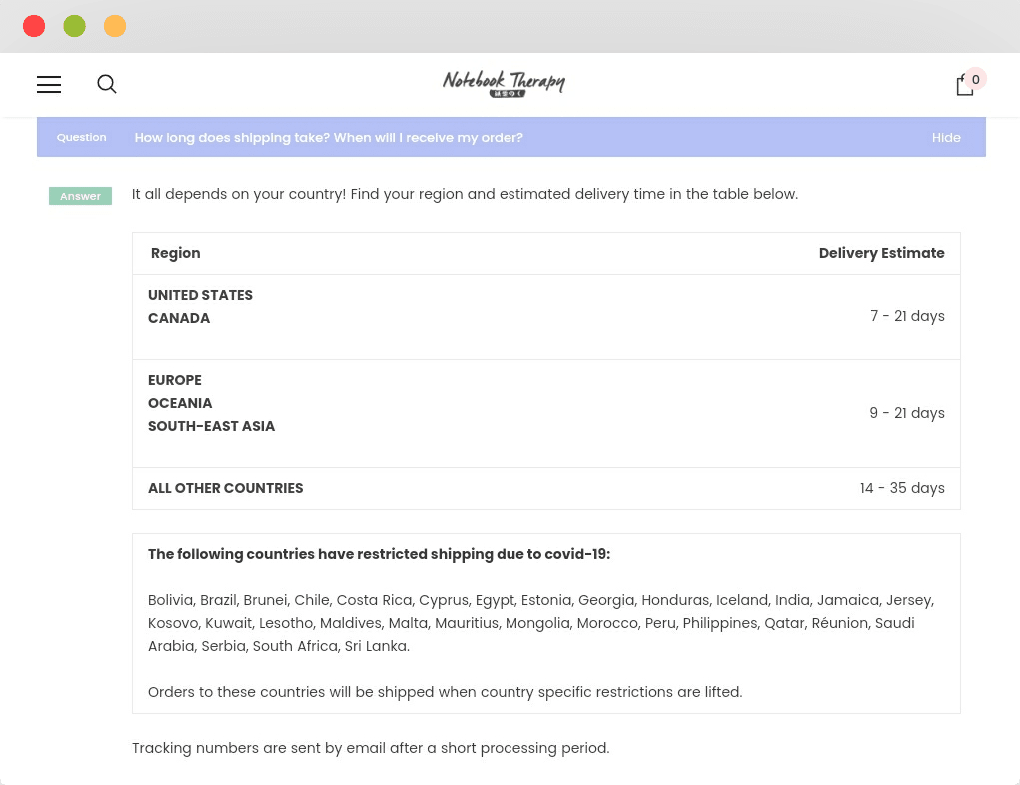Click the restricted shipping covid-19 heading
Screen dimensions: 1020x785
[x=379, y=554]
